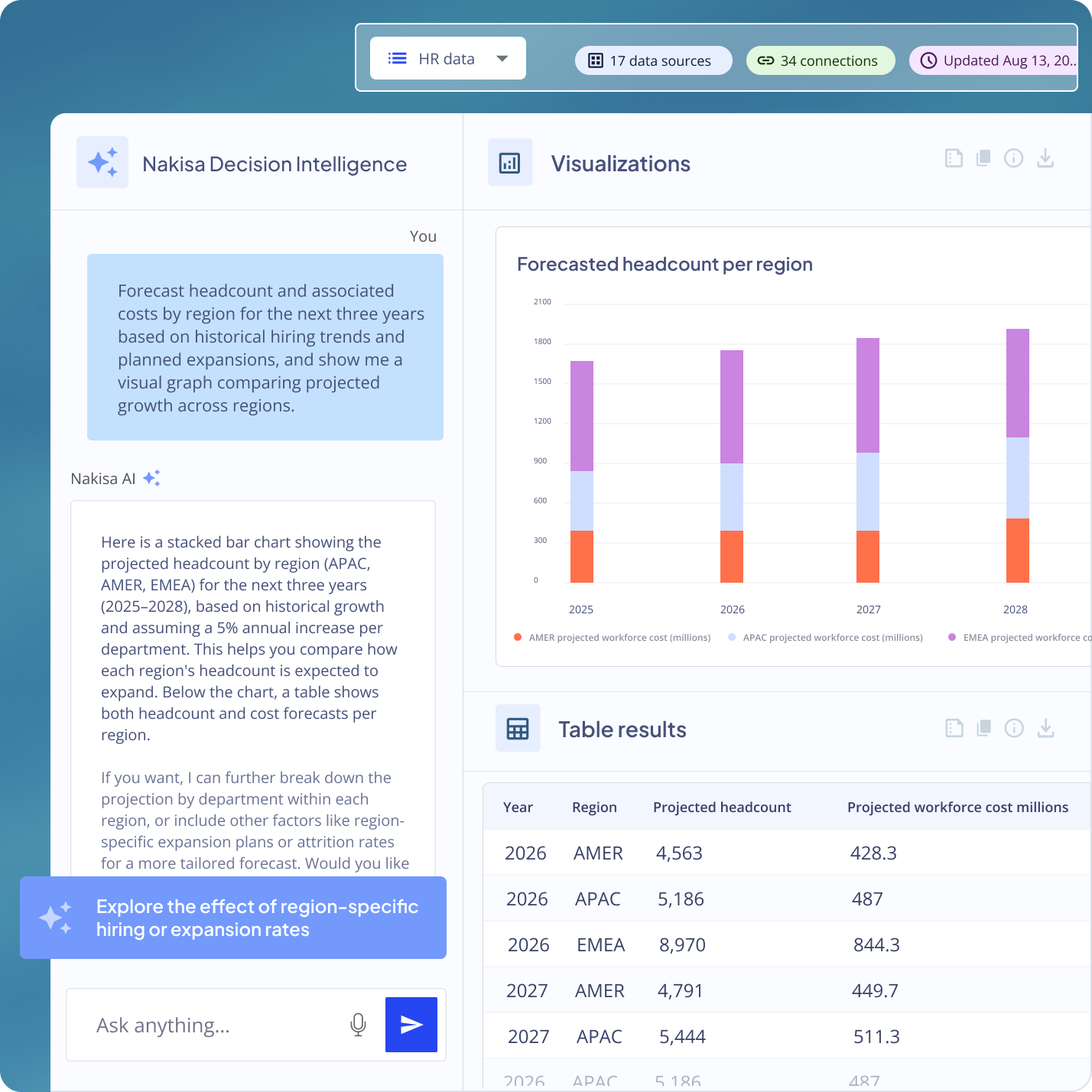Image resolution: width=1092 pixels, height=1092 pixels.
Task: View info about the visualization
Action: pos(1015,158)
